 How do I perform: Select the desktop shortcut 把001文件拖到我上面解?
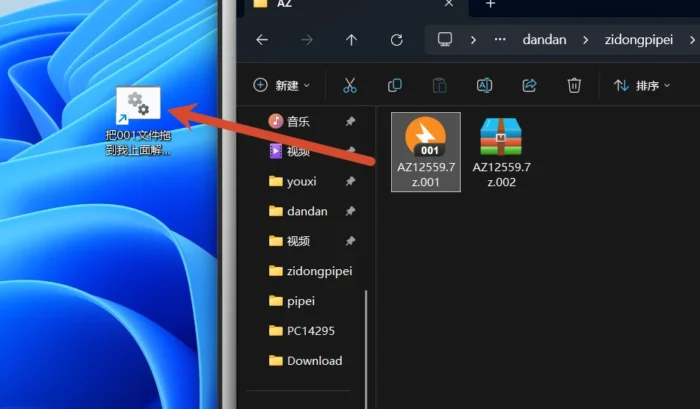(138, 121)
